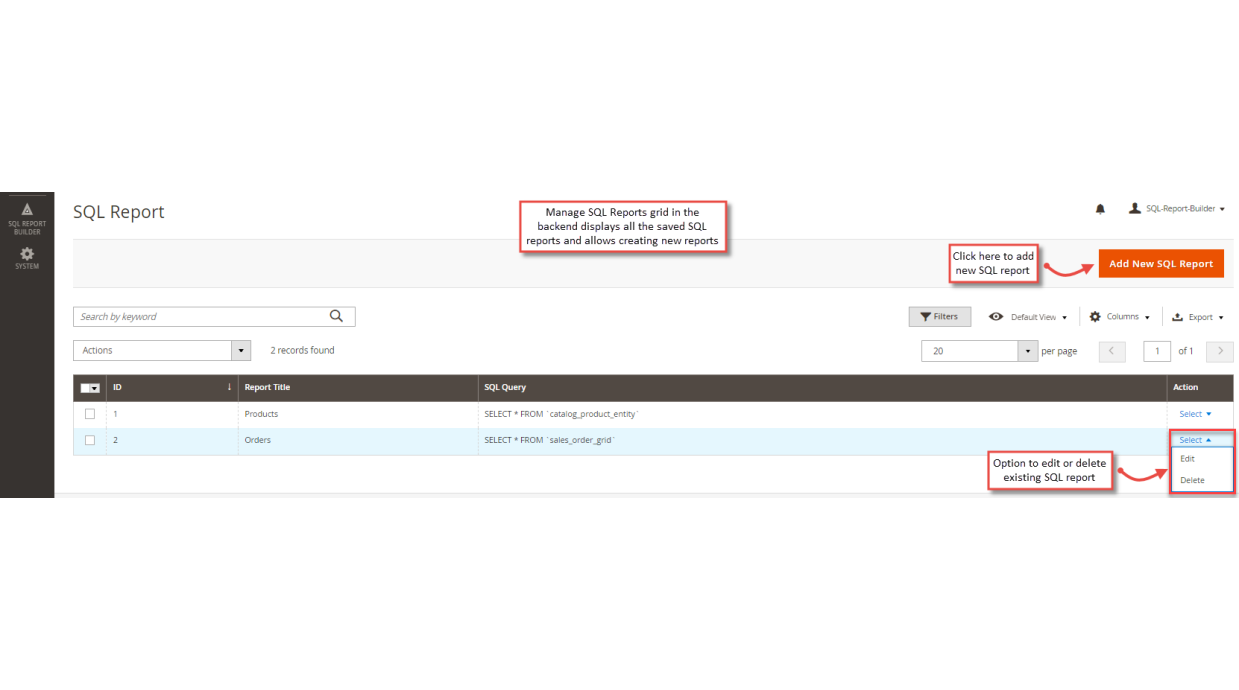Click the Select link on the Products row
This screenshot has height=690, width=1239.
[x=1191, y=413]
